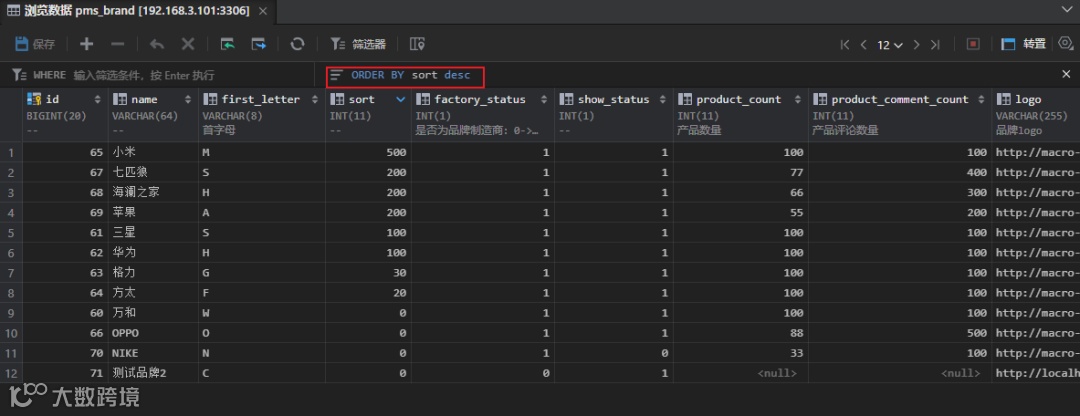Select the name cell 海澜之家
The image size is (1080, 416).
pyautogui.click(x=154, y=193)
